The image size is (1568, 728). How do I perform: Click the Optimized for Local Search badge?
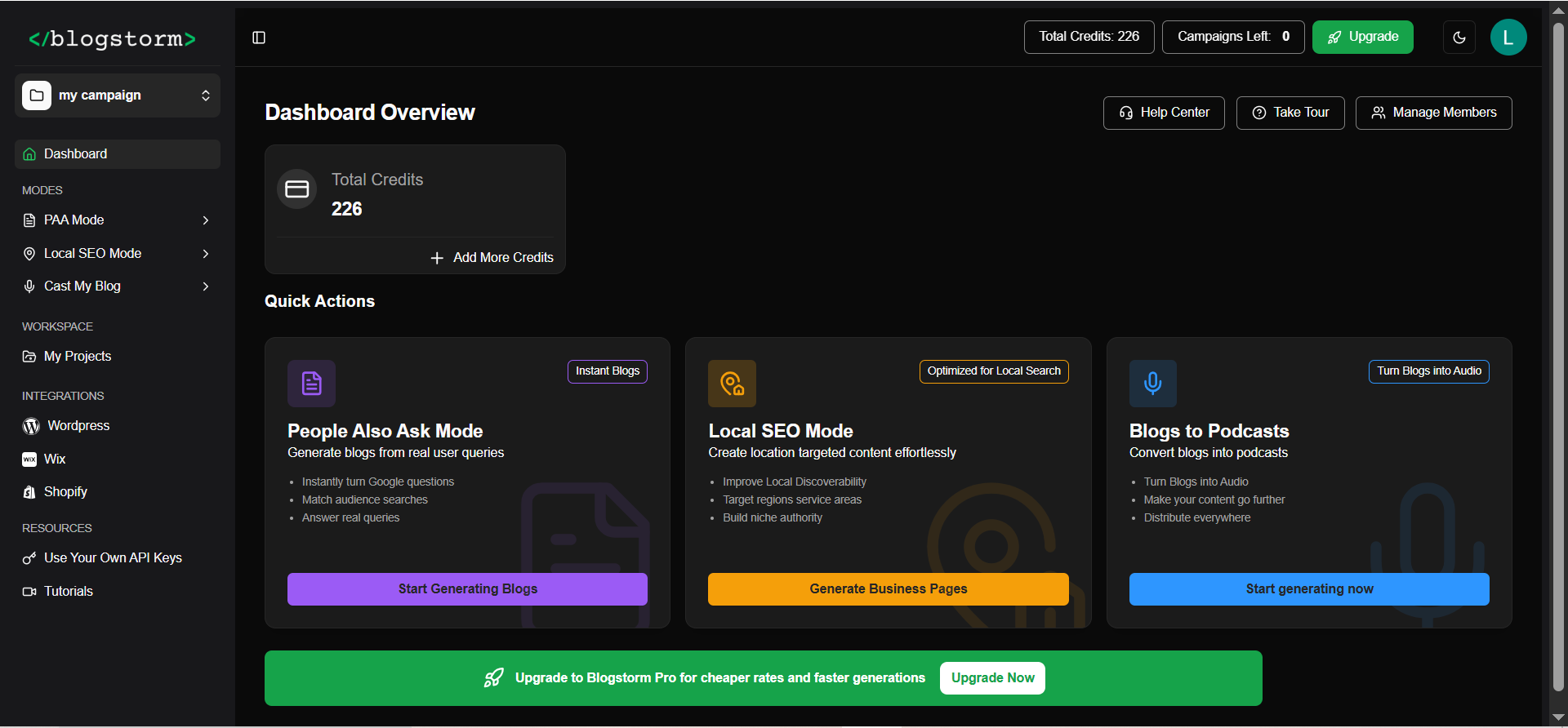coord(994,371)
